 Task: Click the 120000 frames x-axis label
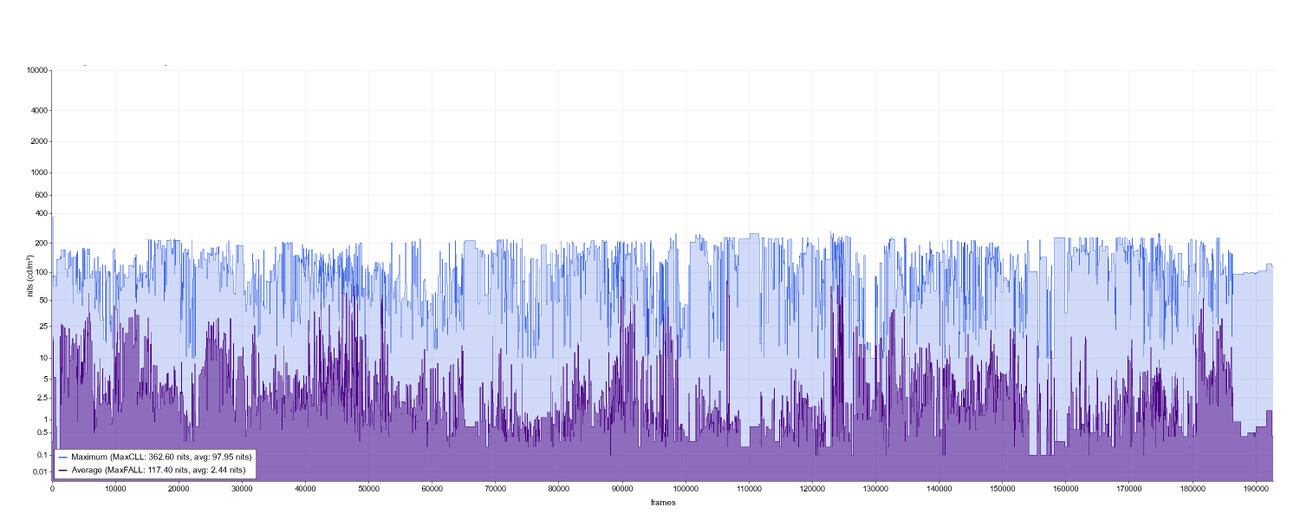coord(812,489)
